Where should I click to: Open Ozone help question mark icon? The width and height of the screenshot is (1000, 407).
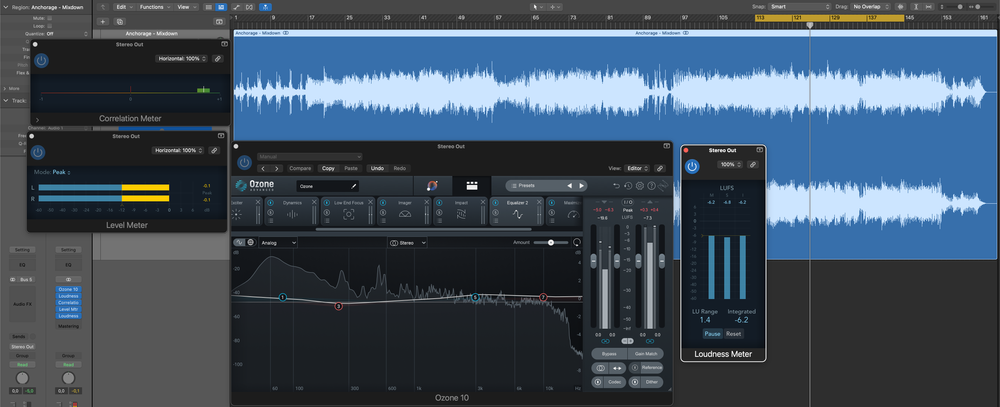651,186
